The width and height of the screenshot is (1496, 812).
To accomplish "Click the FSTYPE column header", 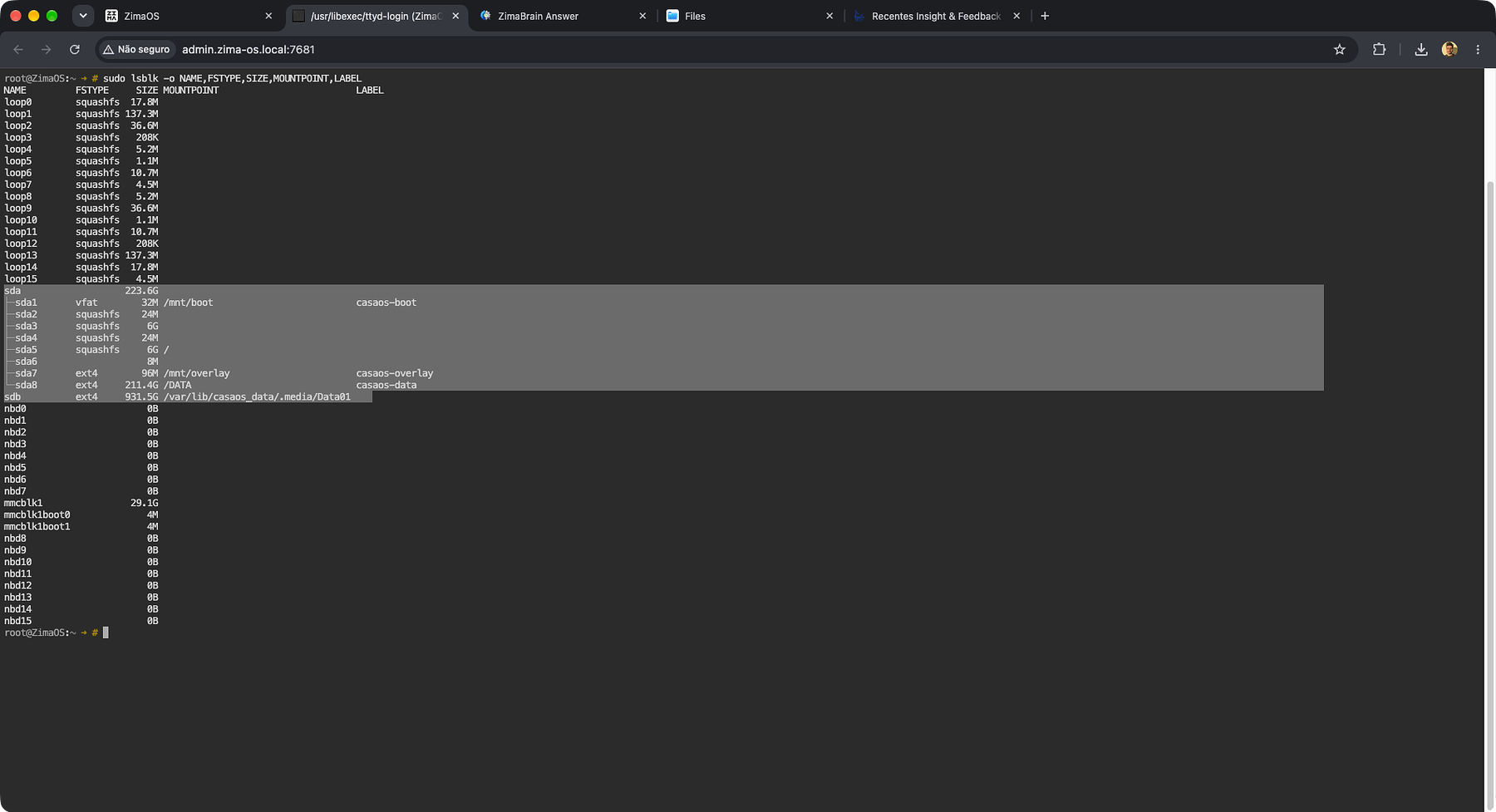I will coord(92,91).
